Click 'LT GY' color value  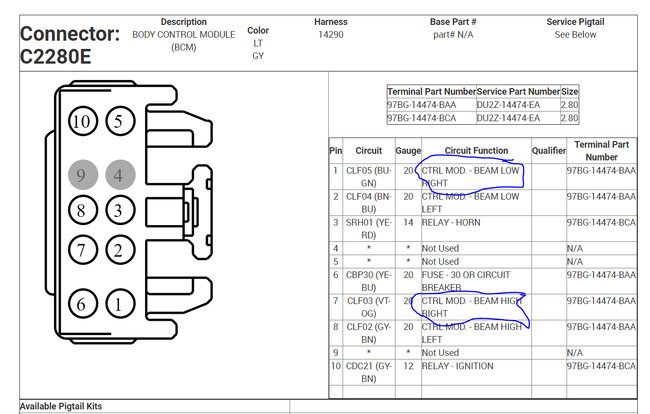pyautogui.click(x=258, y=49)
